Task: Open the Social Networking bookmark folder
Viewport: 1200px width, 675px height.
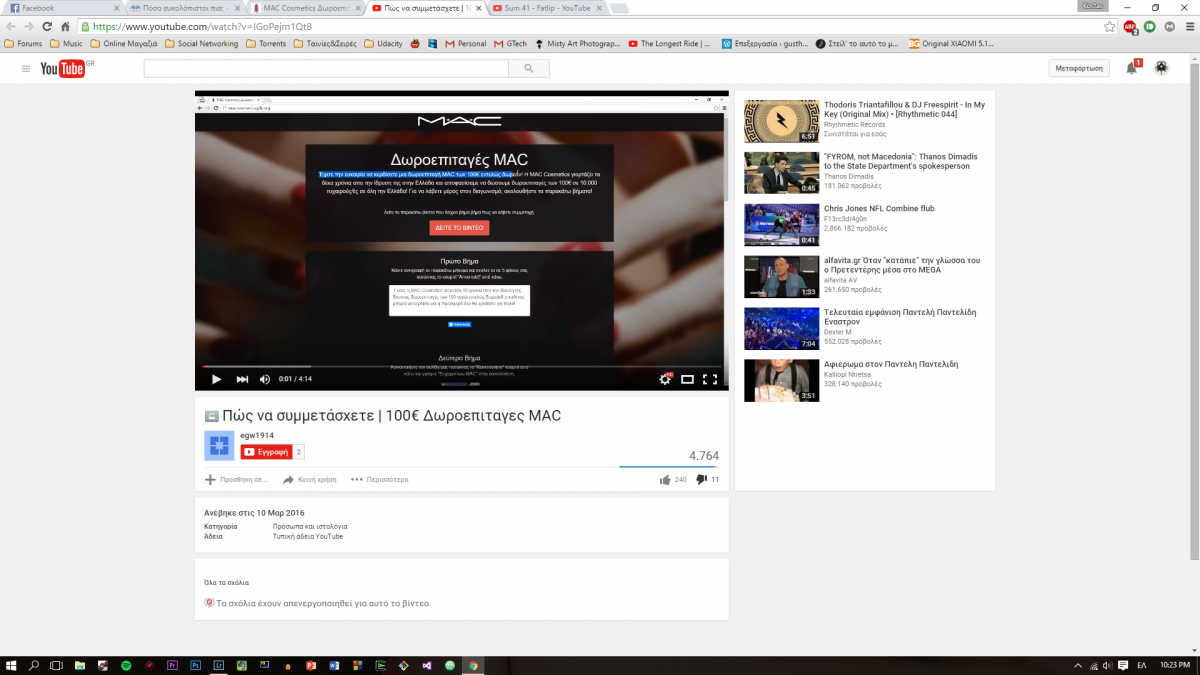Action: pos(202,44)
